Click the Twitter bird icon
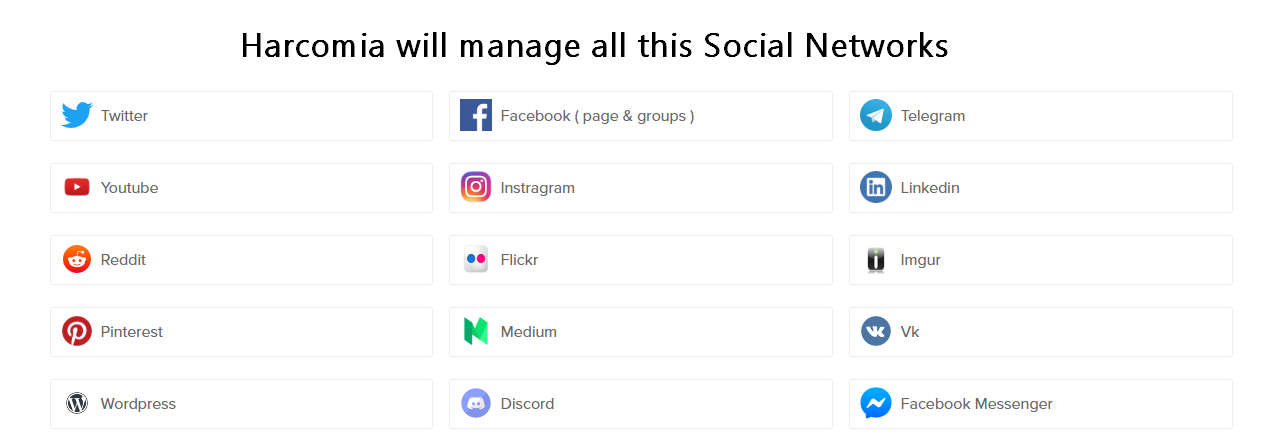This screenshot has width=1282, height=445. 77,116
